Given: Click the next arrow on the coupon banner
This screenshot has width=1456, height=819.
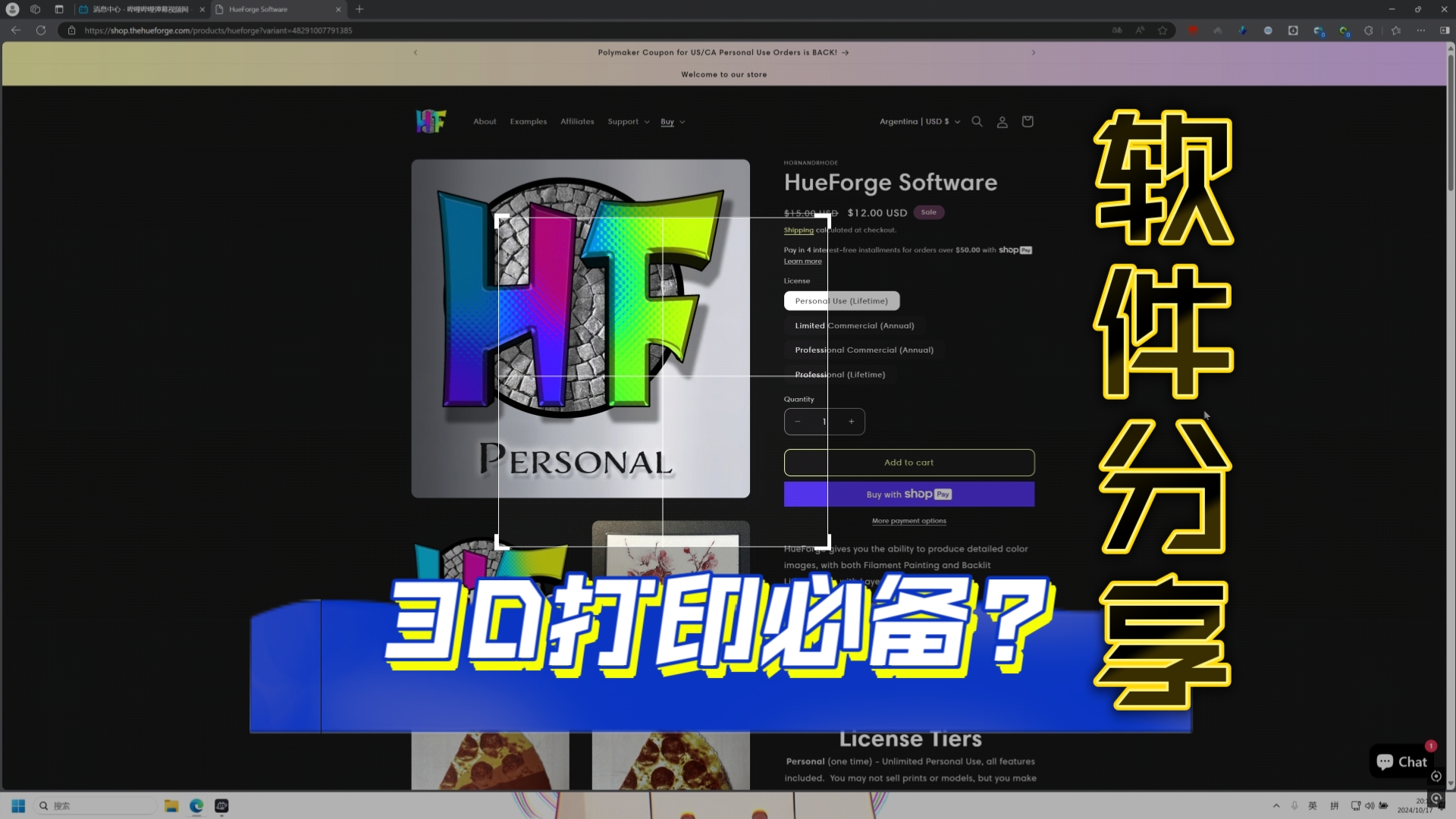Looking at the screenshot, I should click(x=1034, y=52).
